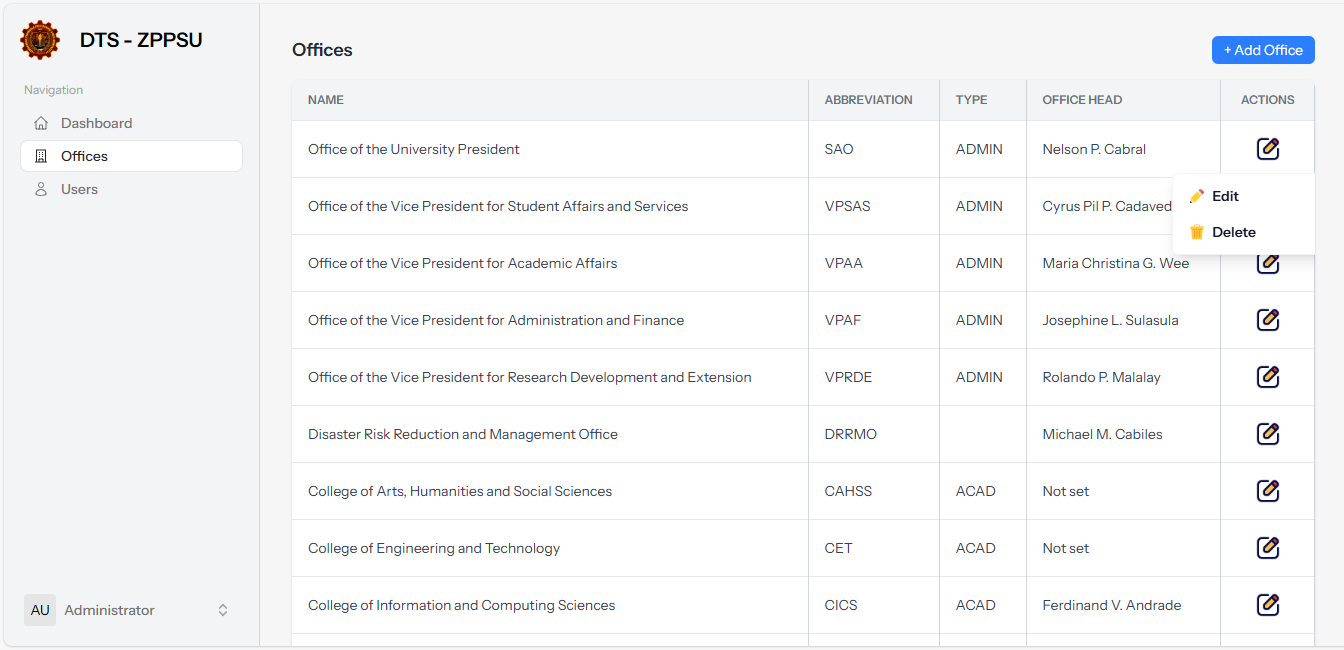Click the pencil icon beside the Edit menu entry
1344x650 pixels.
click(x=1197, y=195)
